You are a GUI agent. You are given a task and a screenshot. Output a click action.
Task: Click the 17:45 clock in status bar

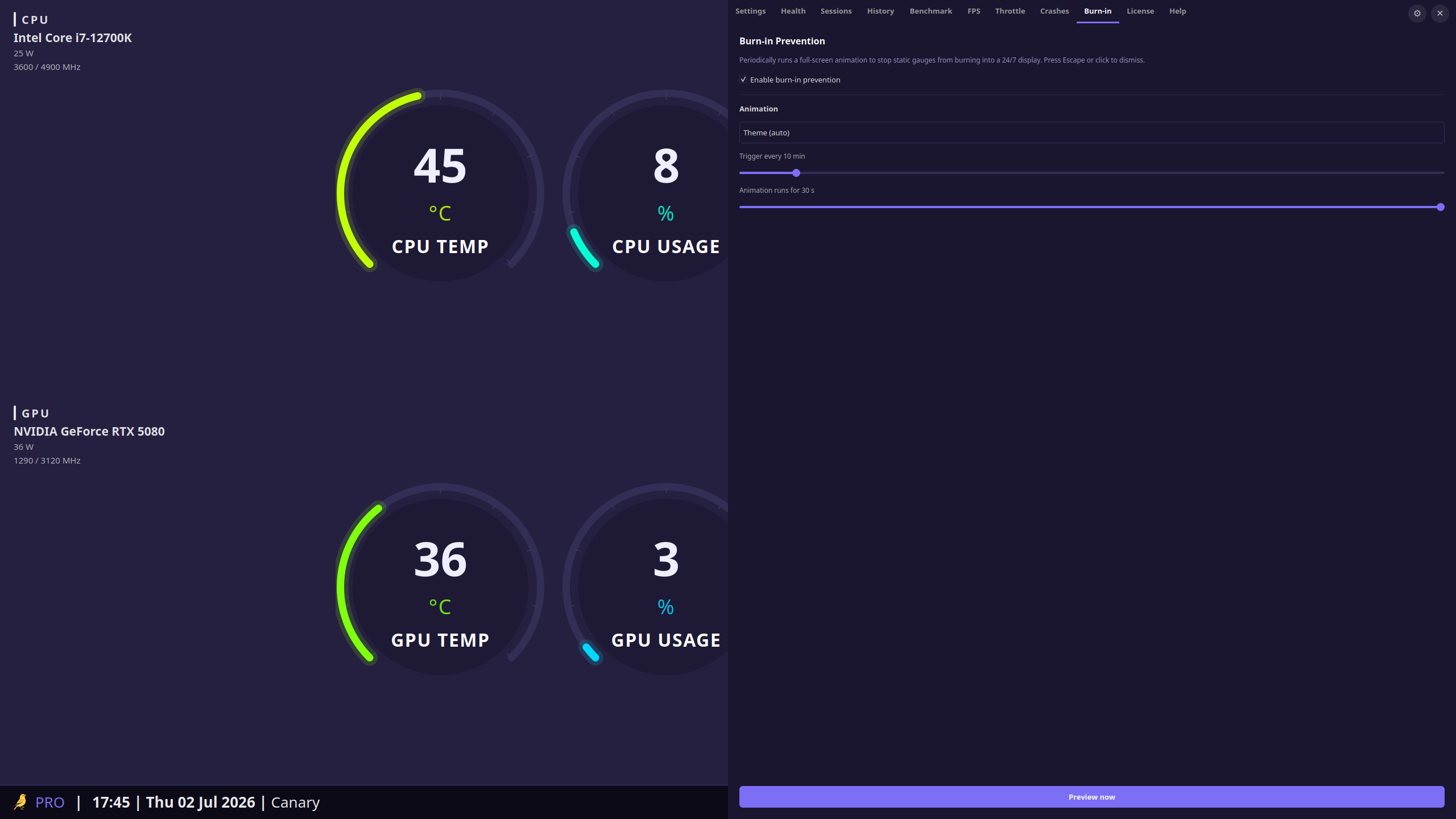(x=111, y=803)
